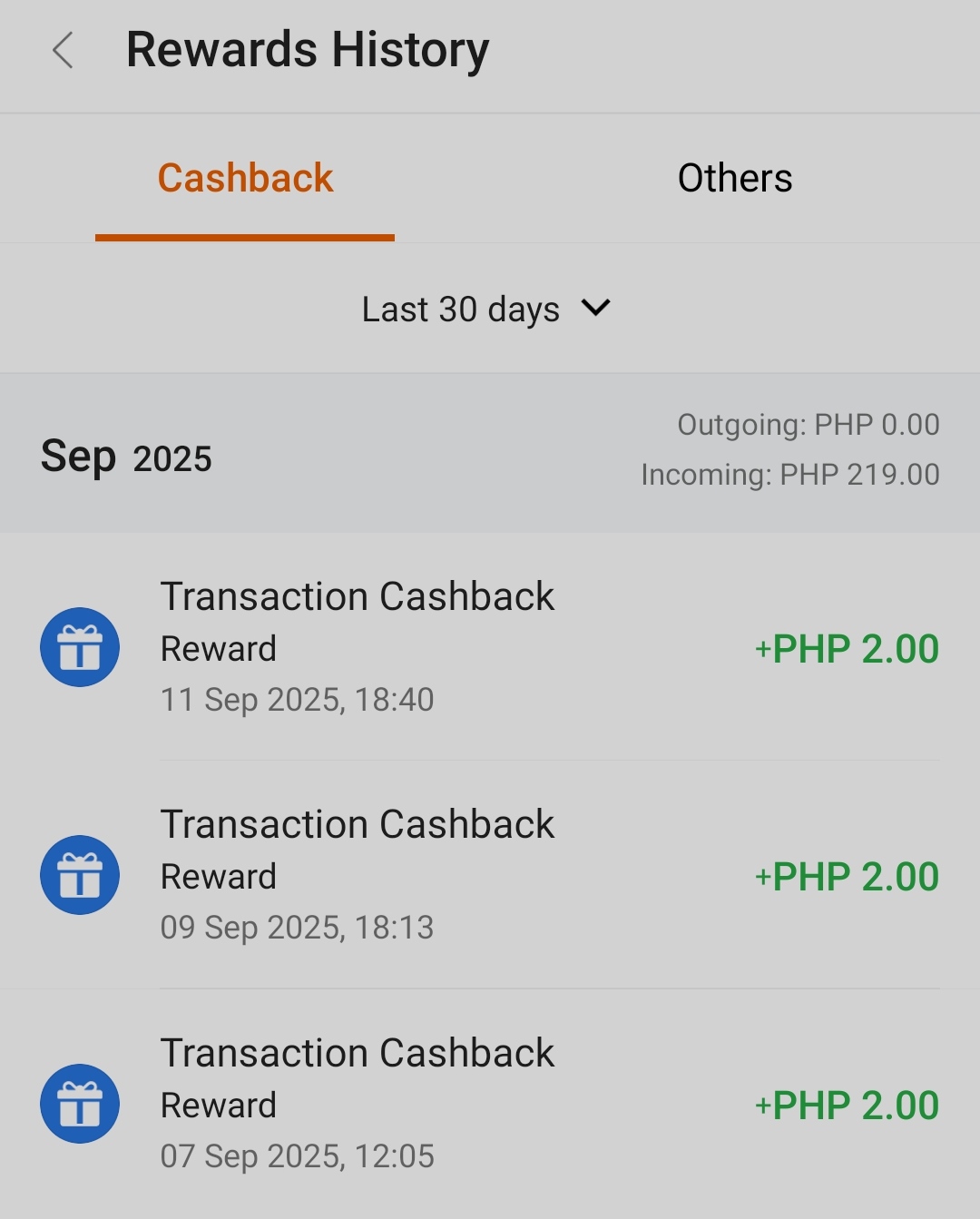Select the +PHP 2.00 amount from 11 Sep

tap(847, 649)
